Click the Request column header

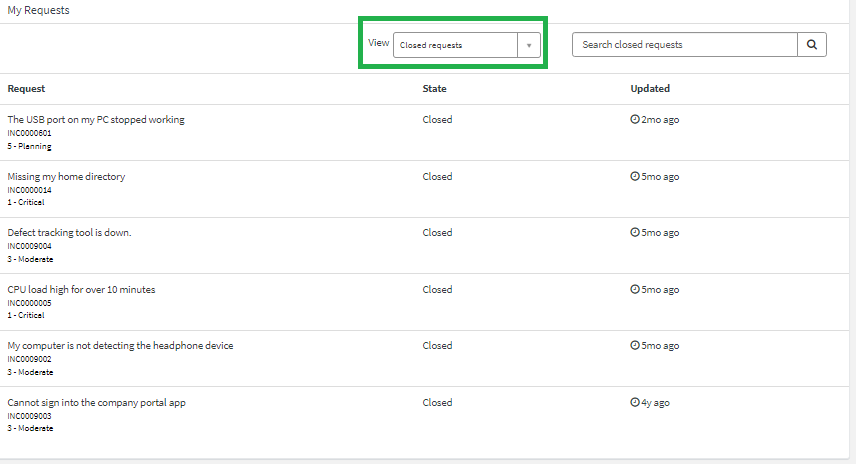point(26,88)
